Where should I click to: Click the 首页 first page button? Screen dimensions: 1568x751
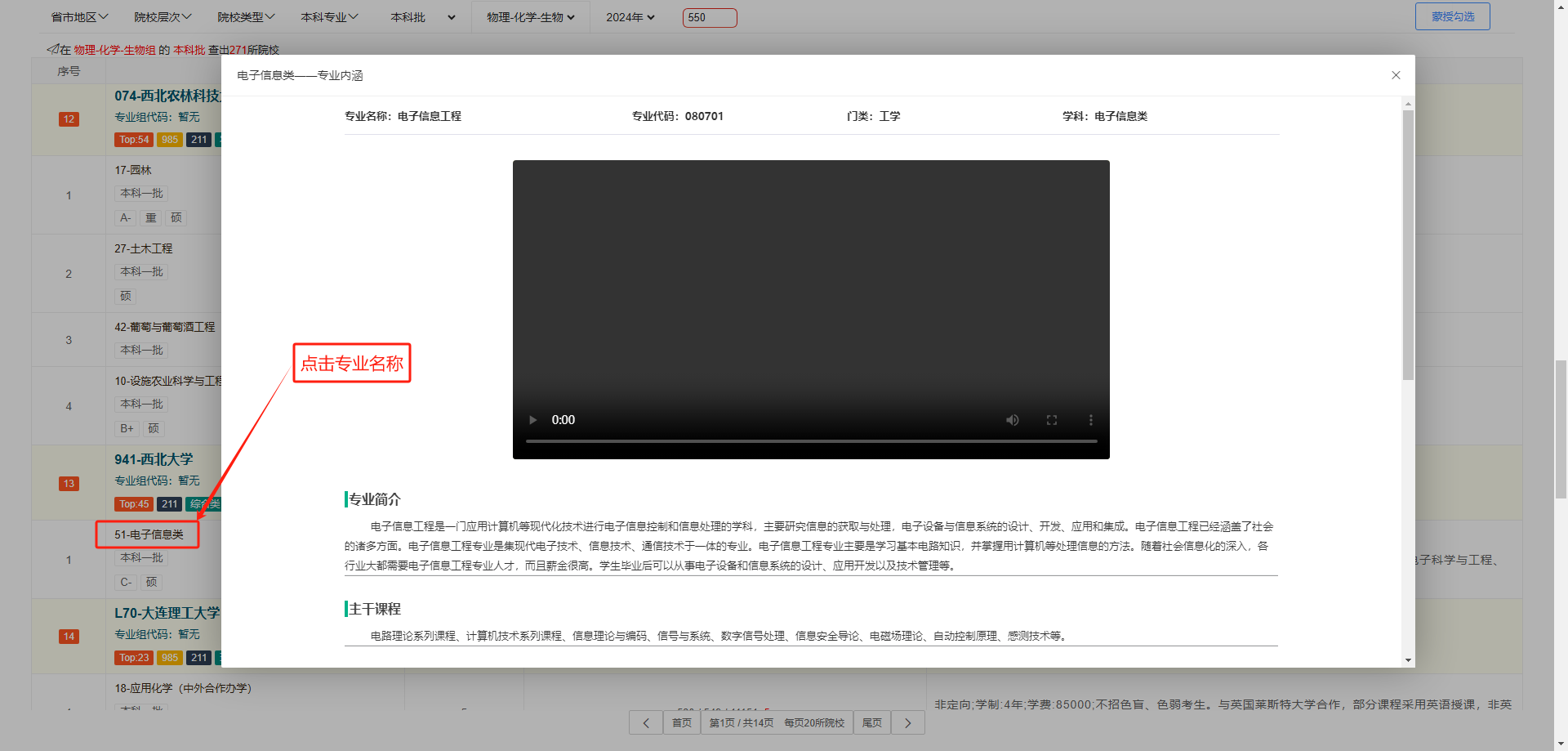click(x=681, y=722)
